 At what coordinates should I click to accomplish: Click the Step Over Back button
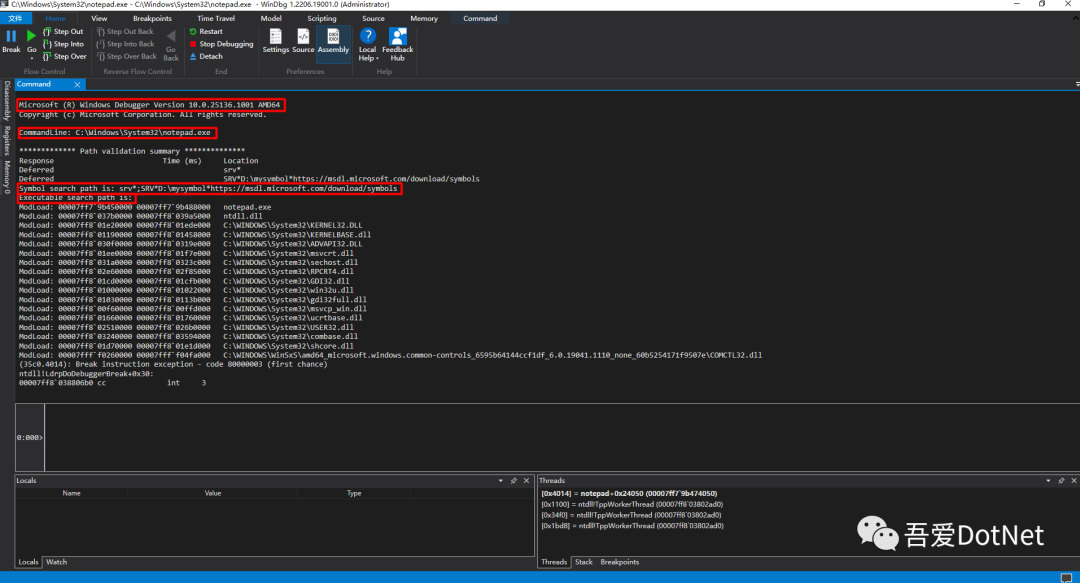click(x=127, y=57)
